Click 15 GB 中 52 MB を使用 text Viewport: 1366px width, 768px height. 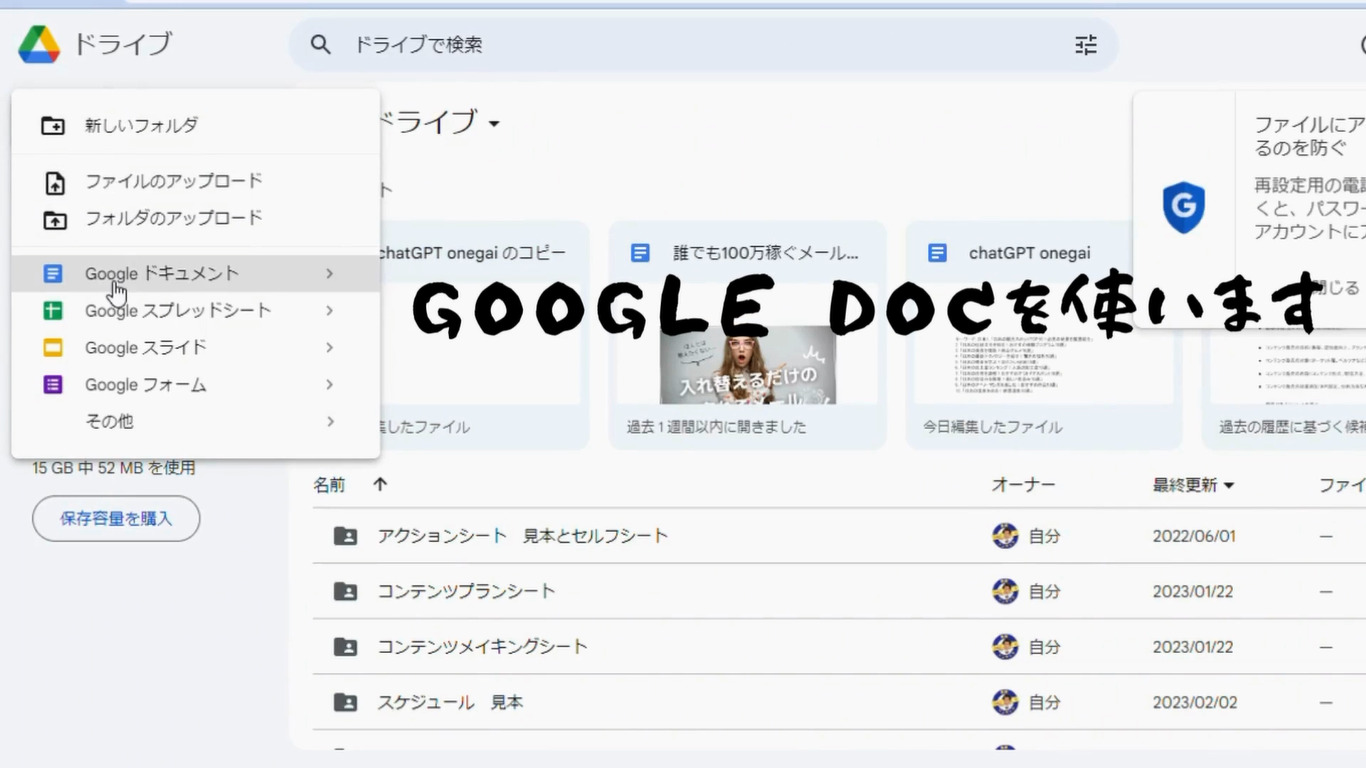coord(114,468)
